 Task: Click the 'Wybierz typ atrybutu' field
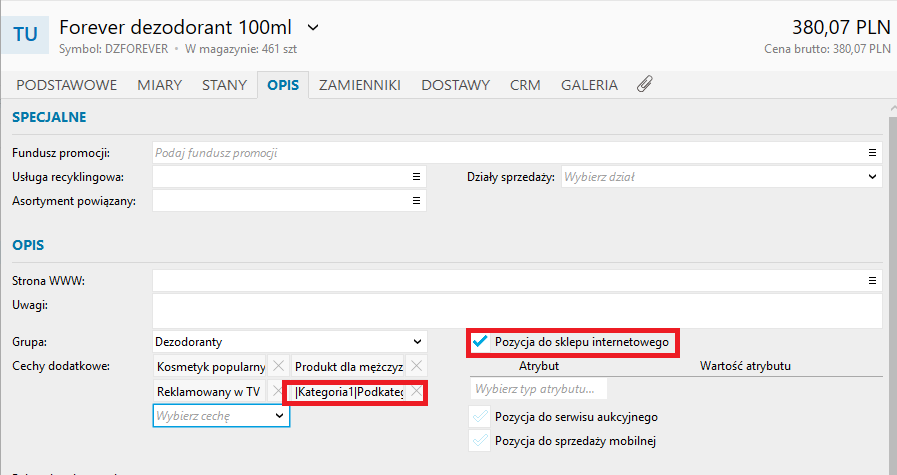tap(538, 388)
